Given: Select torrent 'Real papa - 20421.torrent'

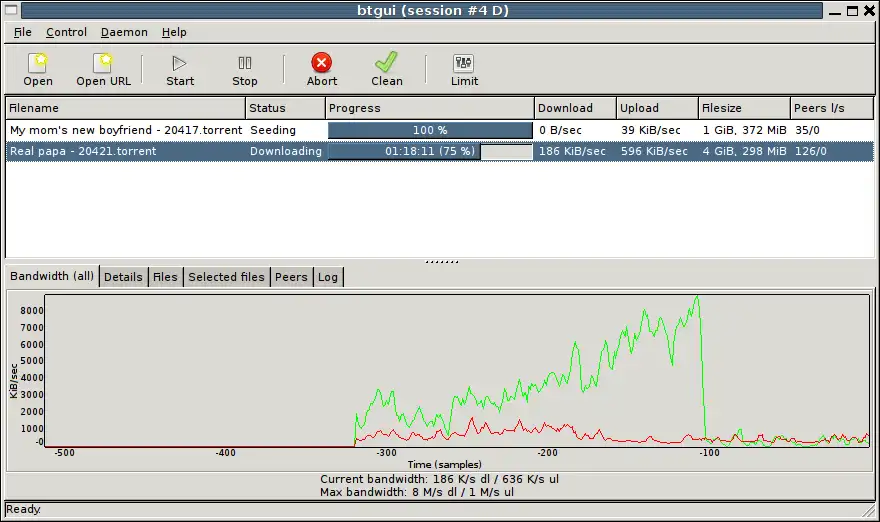Looking at the screenshot, I should pyautogui.click(x=83, y=151).
